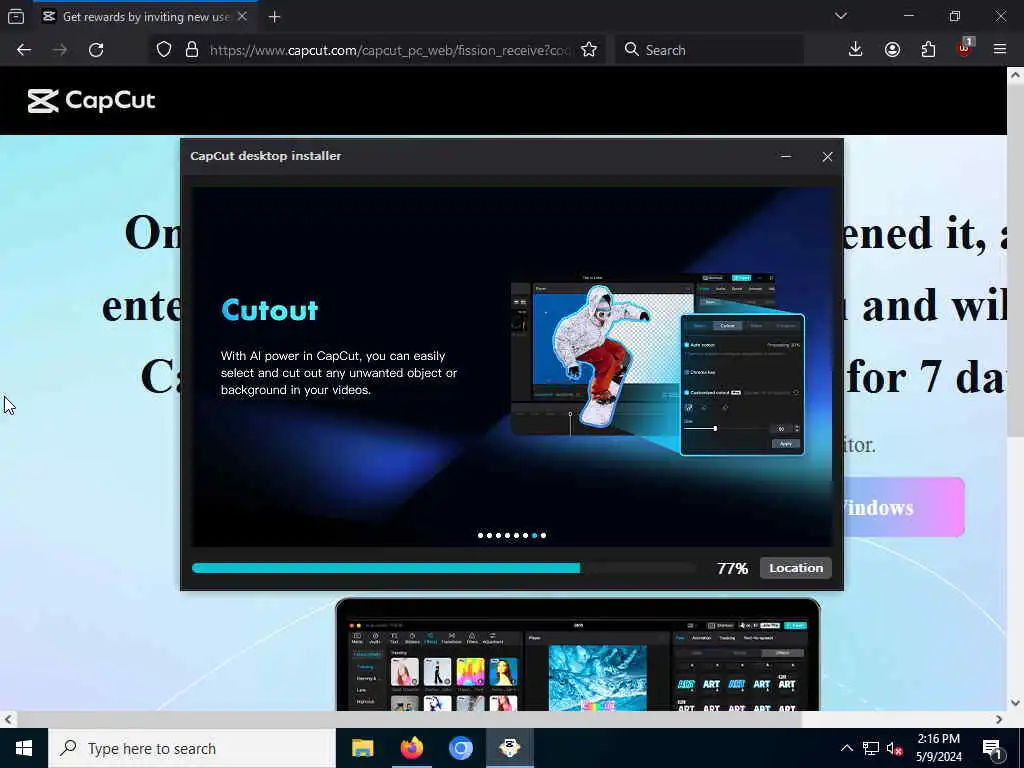The width and height of the screenshot is (1024, 768).
Task: Open Firefox View icon at tab bar start
Action: click(x=16, y=16)
